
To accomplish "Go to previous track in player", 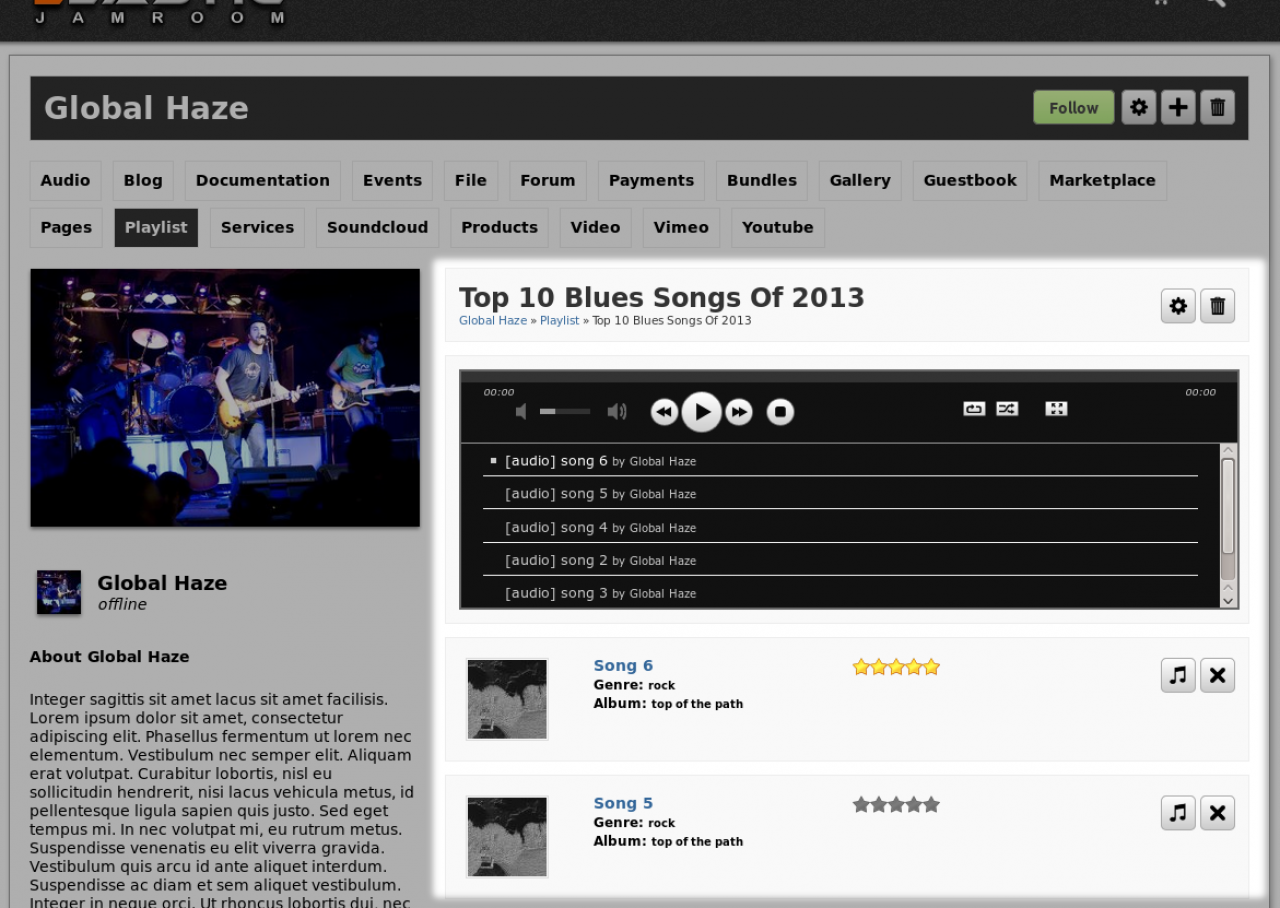I will click(x=664, y=412).
